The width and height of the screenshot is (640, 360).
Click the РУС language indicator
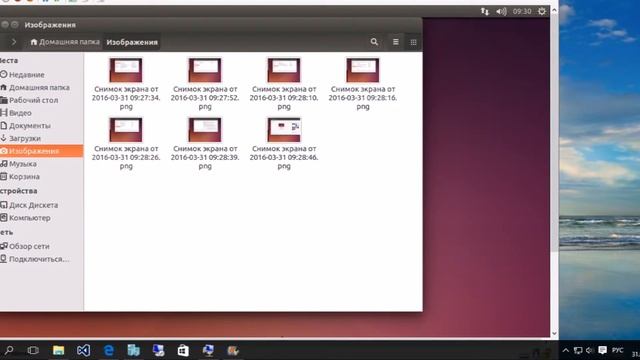coord(618,350)
